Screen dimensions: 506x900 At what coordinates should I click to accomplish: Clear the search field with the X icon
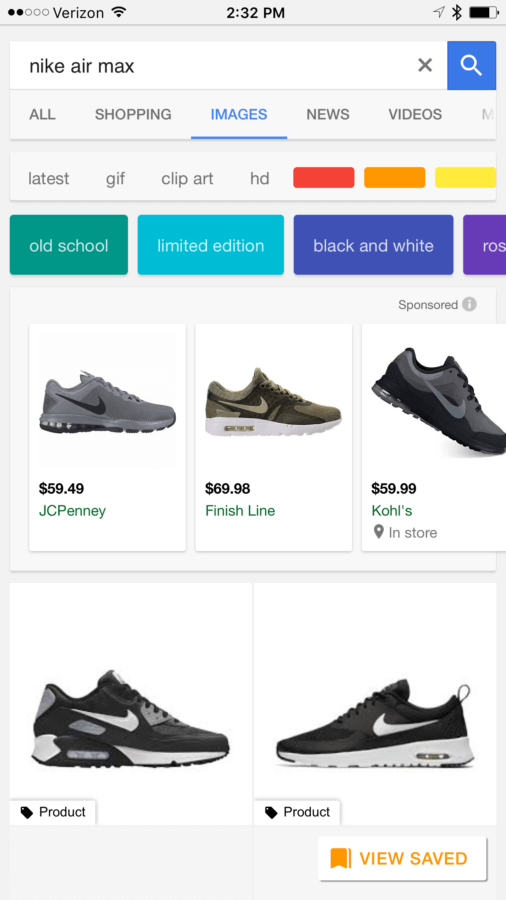425,65
